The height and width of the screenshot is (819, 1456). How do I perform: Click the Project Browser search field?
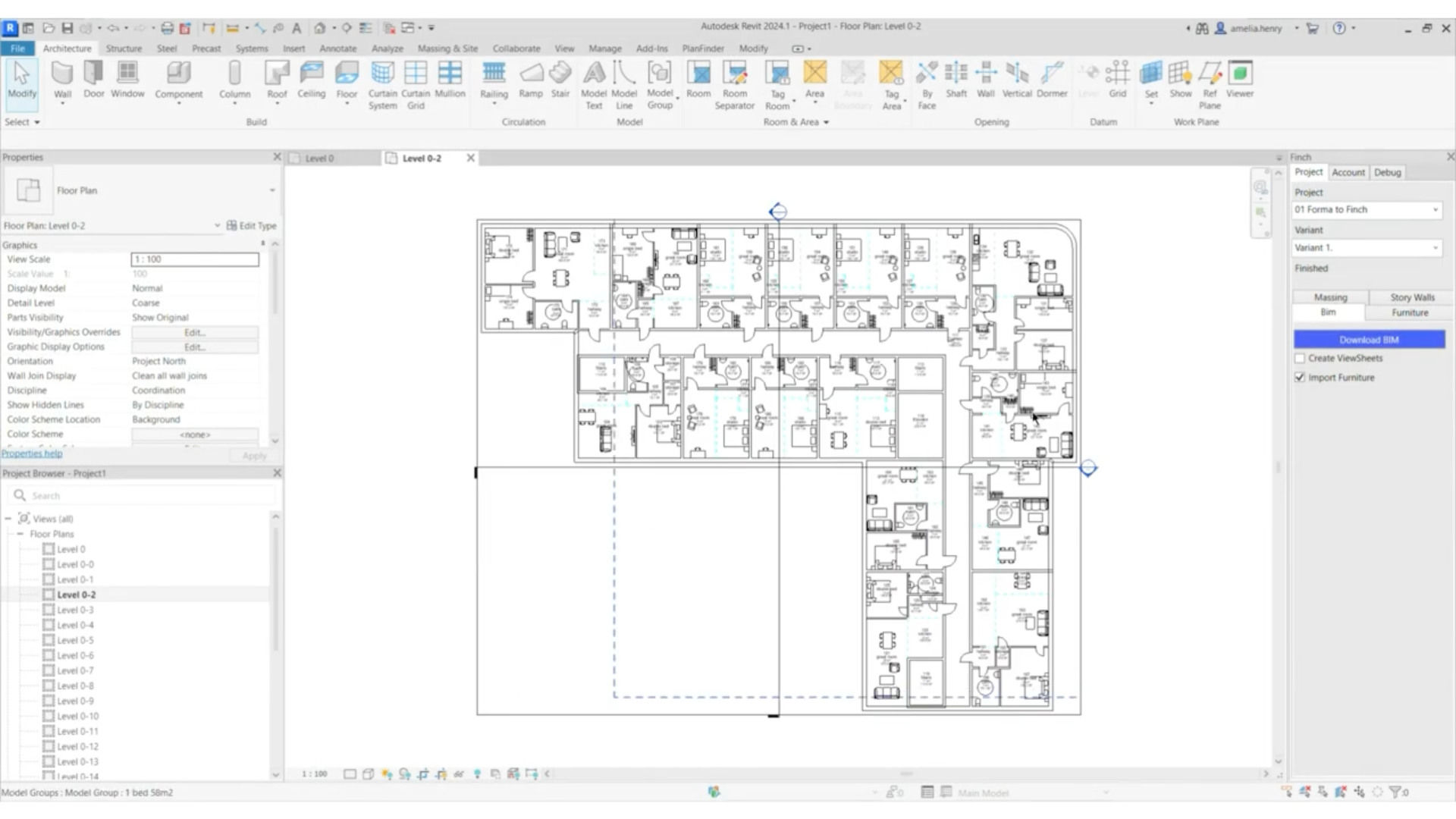144,496
